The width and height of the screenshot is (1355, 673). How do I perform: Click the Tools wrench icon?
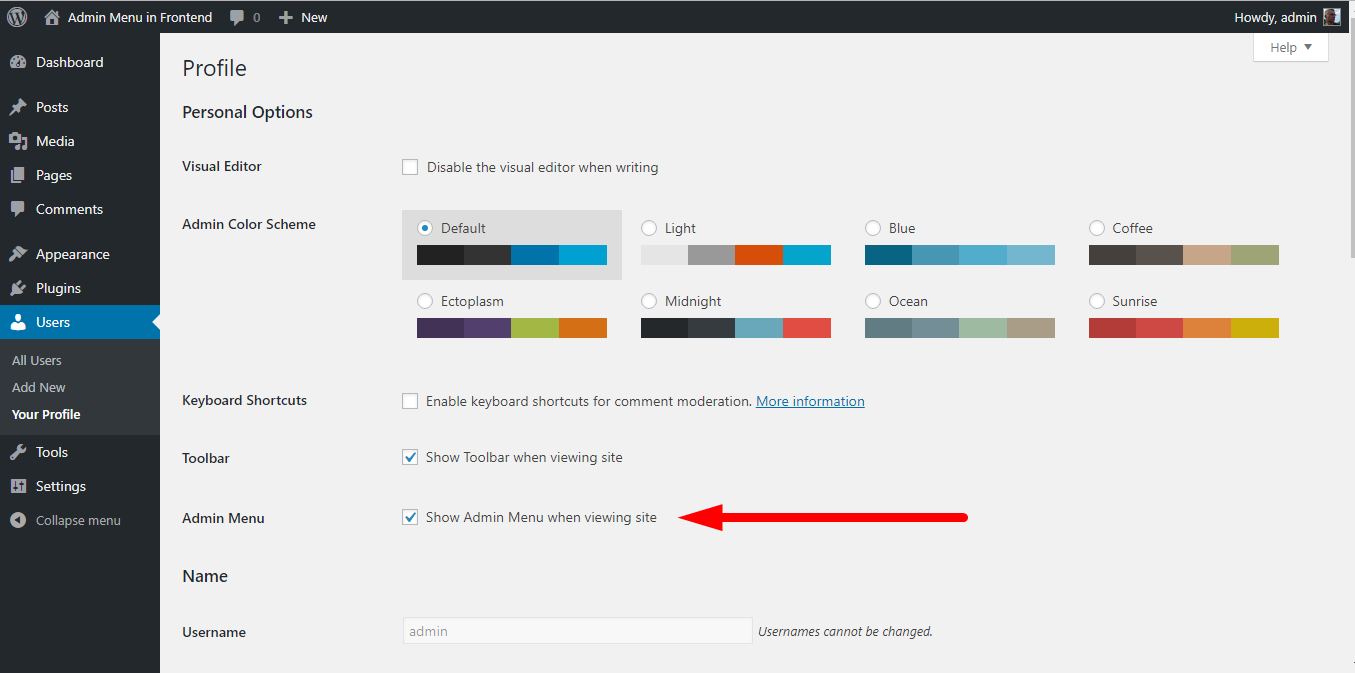tap(18, 452)
